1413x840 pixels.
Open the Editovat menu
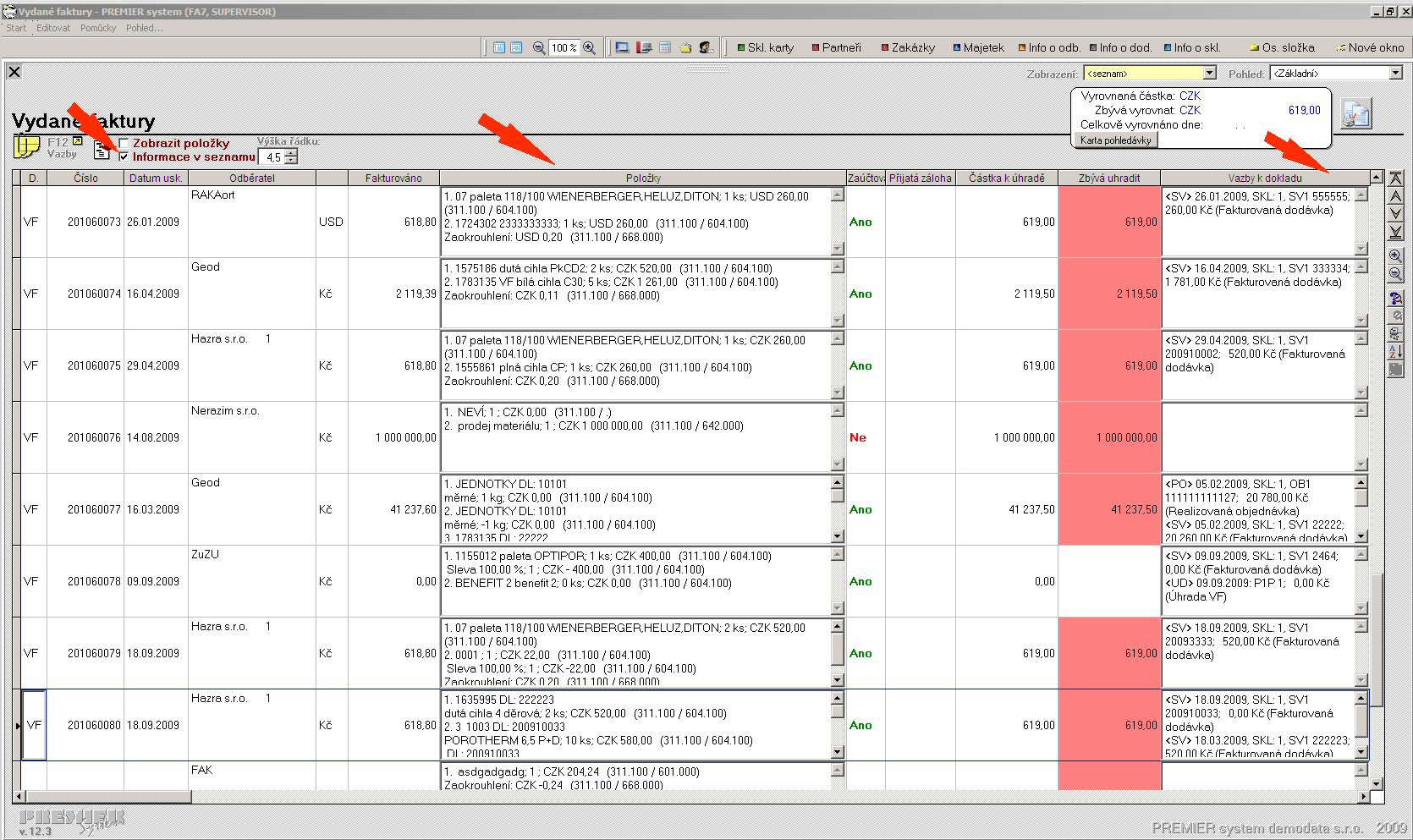pyautogui.click(x=53, y=28)
